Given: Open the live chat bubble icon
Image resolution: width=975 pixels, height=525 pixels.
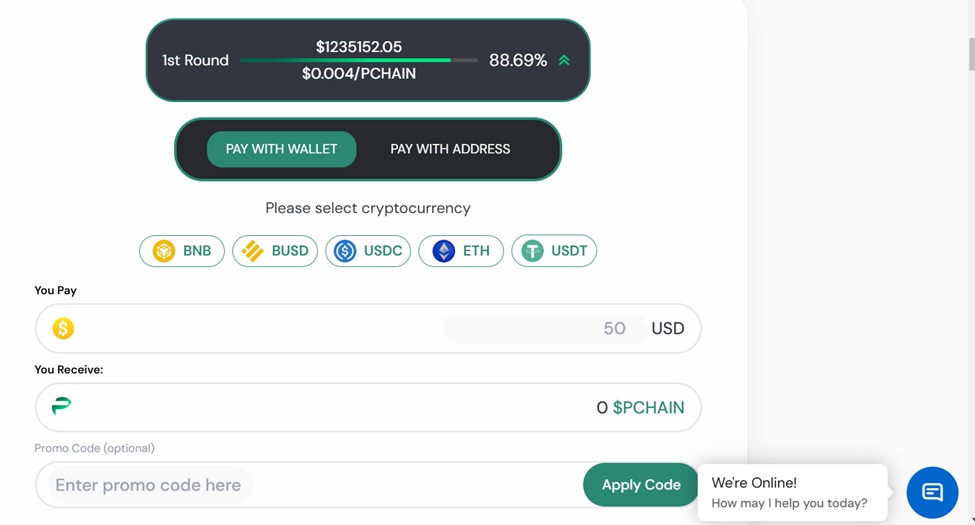Looking at the screenshot, I should click(932, 492).
